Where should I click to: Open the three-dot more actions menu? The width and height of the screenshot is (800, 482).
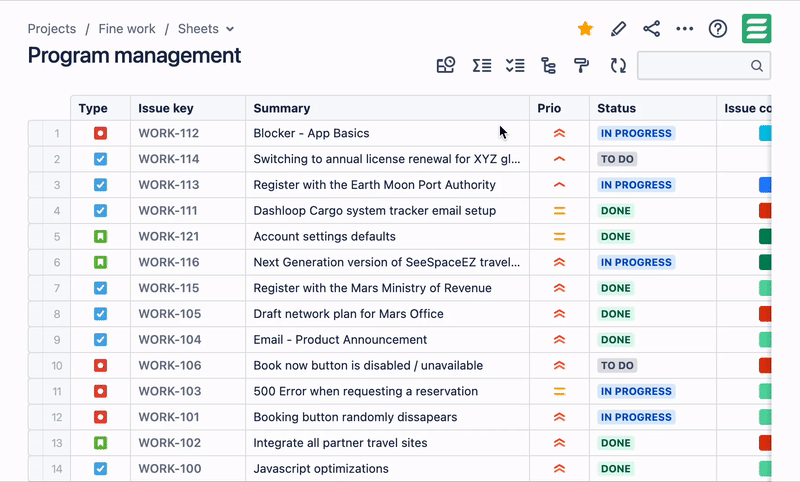pyautogui.click(x=685, y=29)
